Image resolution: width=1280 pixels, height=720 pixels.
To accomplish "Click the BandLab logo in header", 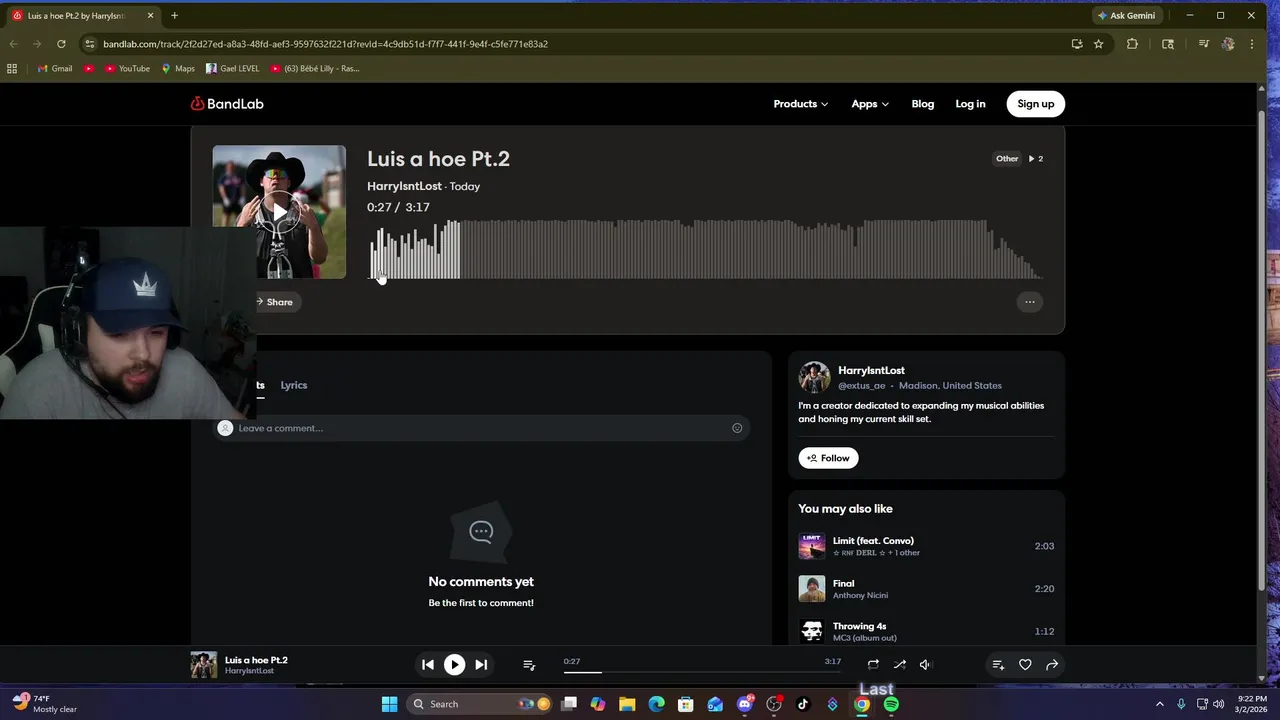I will [227, 104].
